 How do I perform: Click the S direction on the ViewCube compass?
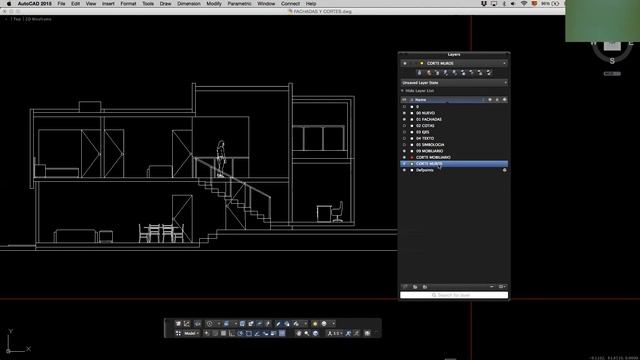(x=612, y=61)
